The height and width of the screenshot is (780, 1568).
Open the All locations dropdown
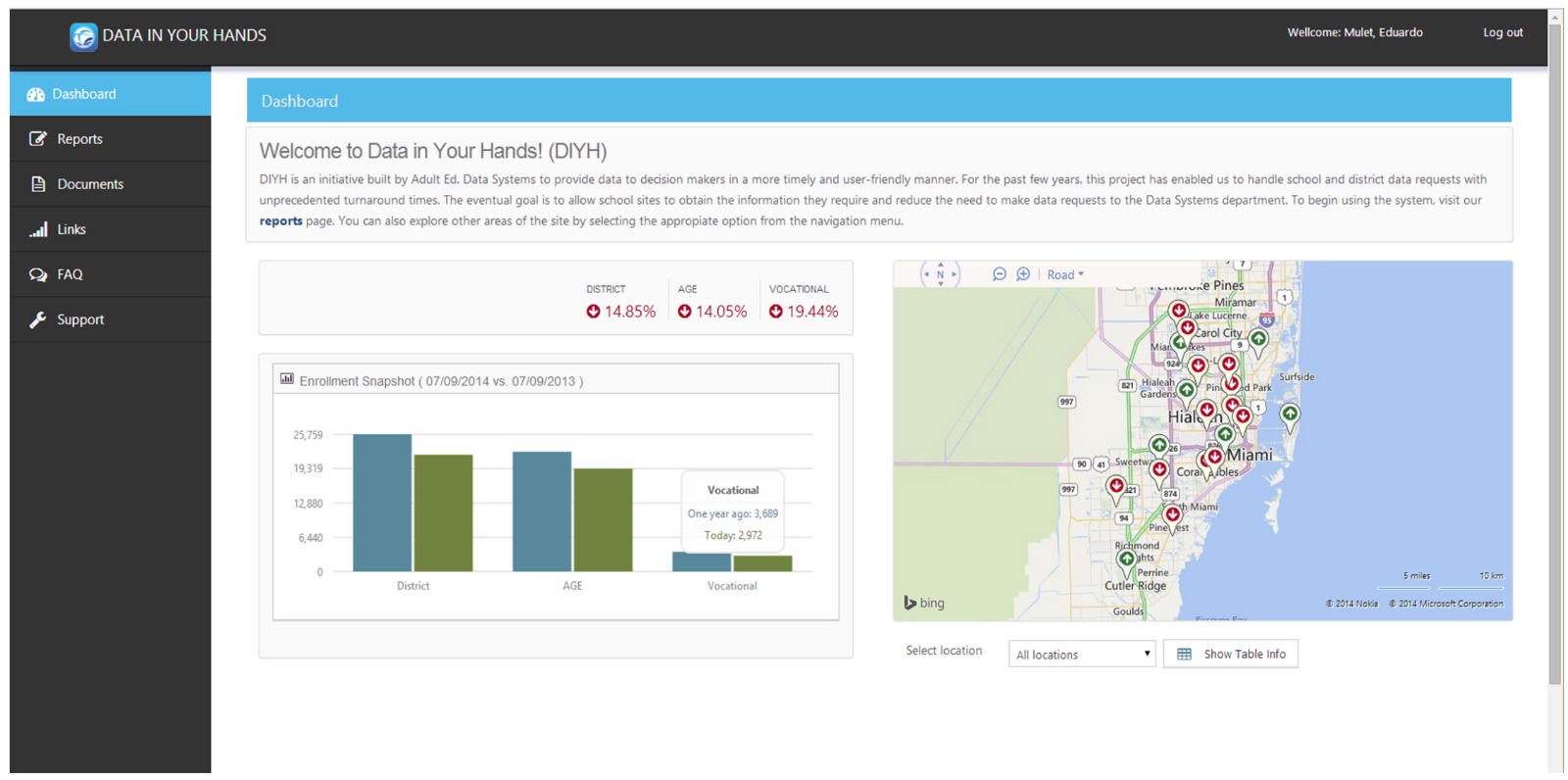coord(1082,655)
